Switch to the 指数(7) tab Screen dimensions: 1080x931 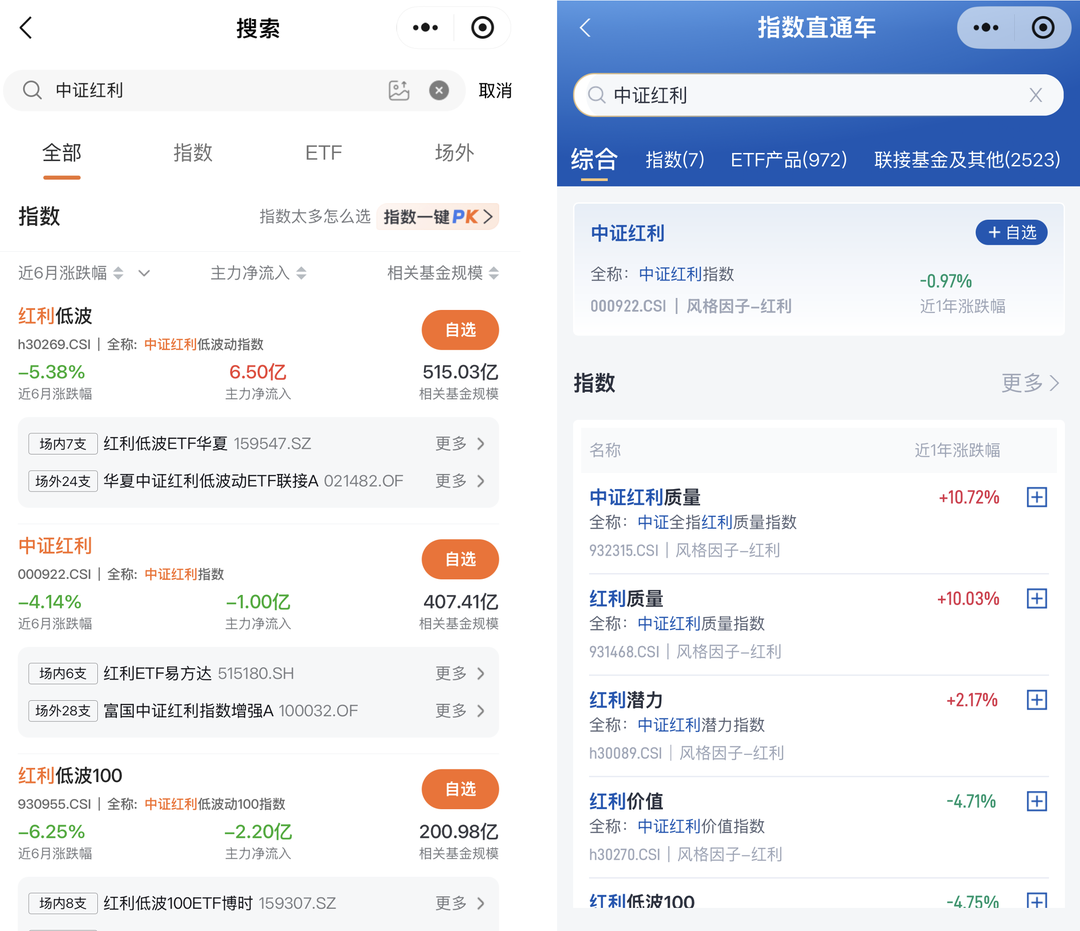(675, 159)
